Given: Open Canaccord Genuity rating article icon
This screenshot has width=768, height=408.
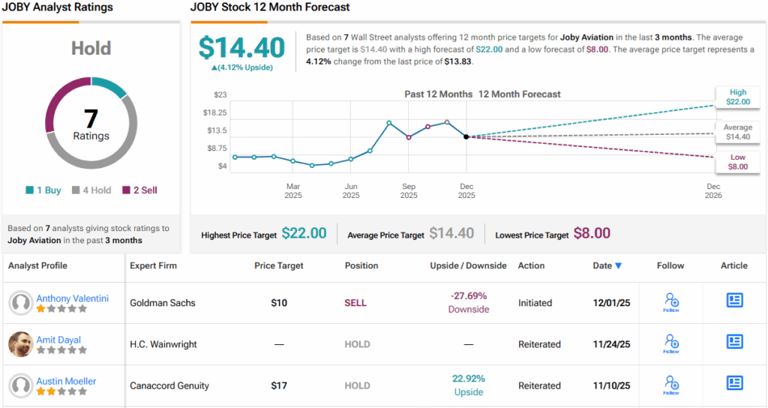Looking at the screenshot, I should pyautogui.click(x=735, y=382).
